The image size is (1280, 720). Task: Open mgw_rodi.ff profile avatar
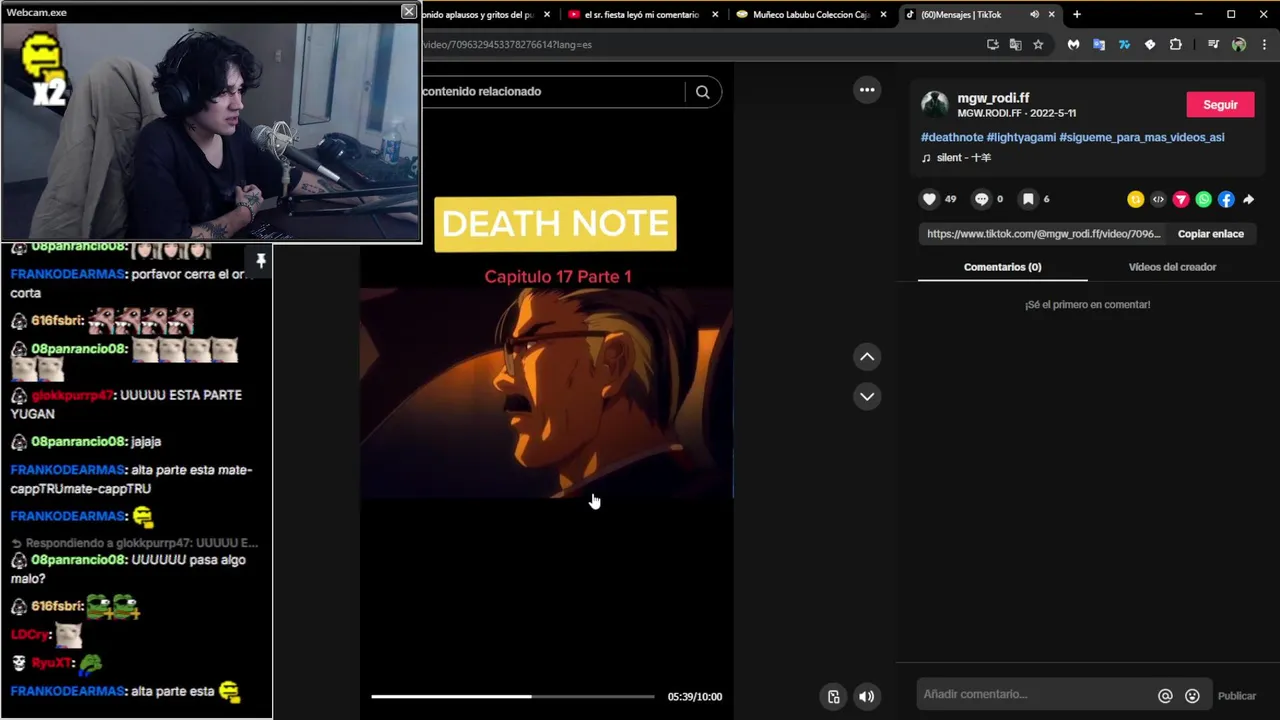(x=935, y=105)
